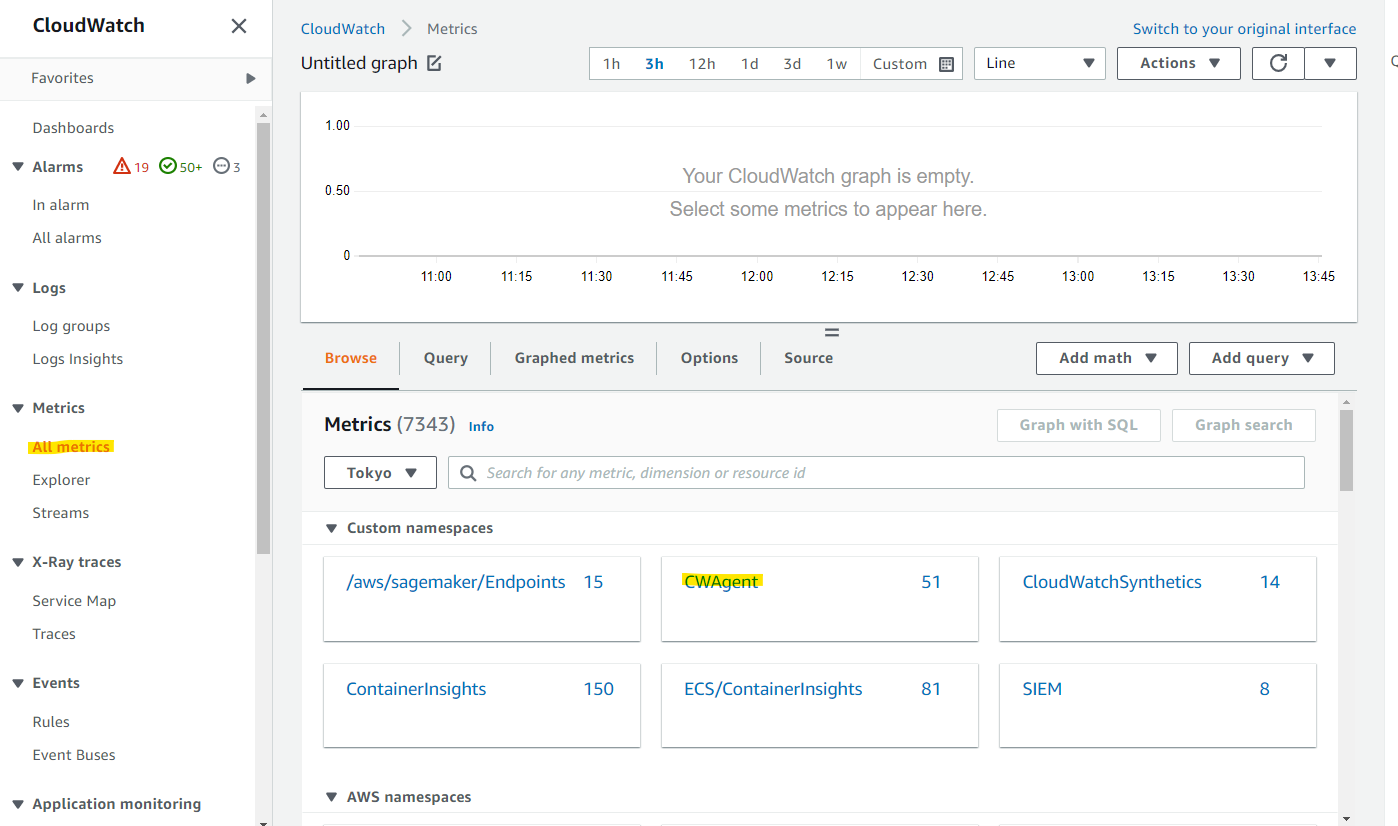Image resolution: width=1398 pixels, height=826 pixels.
Task: Switch to the Source tab
Action: (809, 358)
